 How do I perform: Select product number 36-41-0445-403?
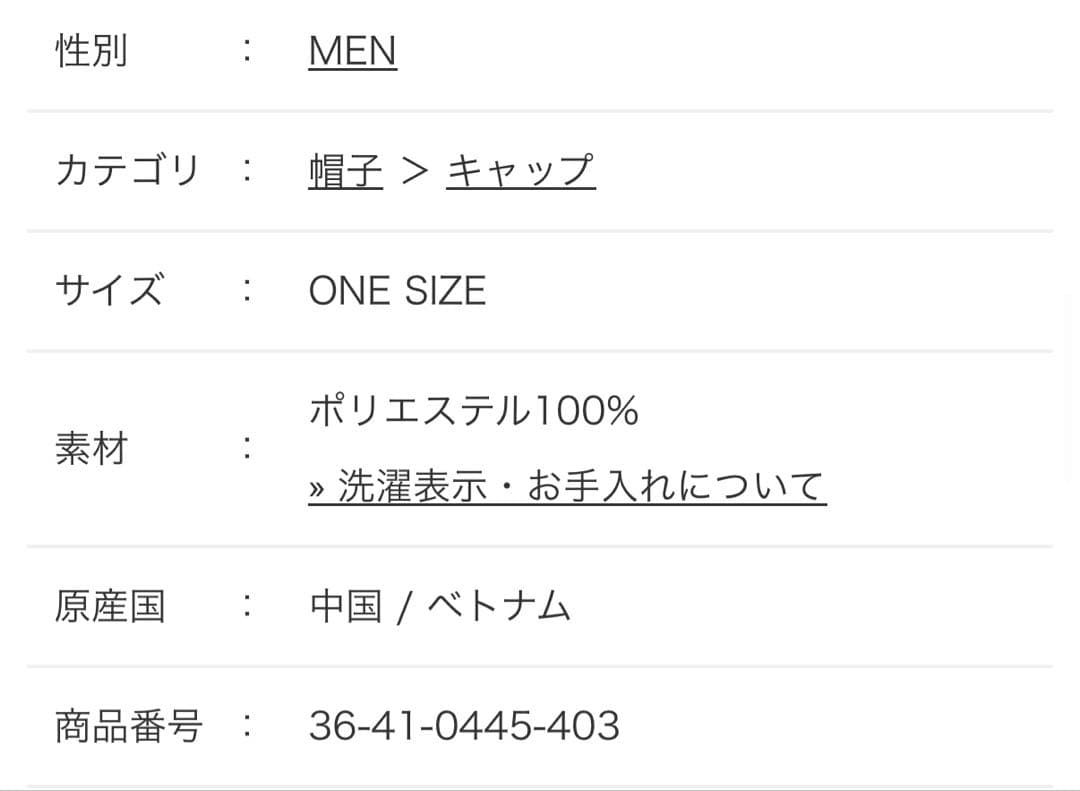click(x=464, y=726)
